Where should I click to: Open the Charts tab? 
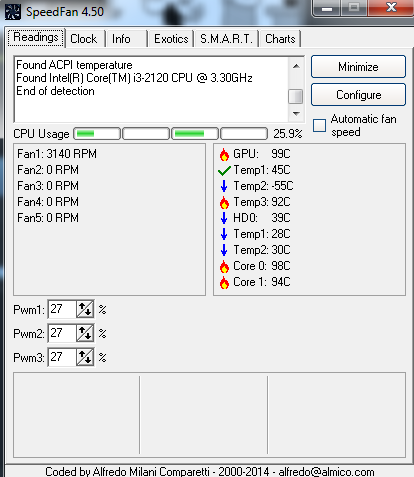(x=280, y=39)
